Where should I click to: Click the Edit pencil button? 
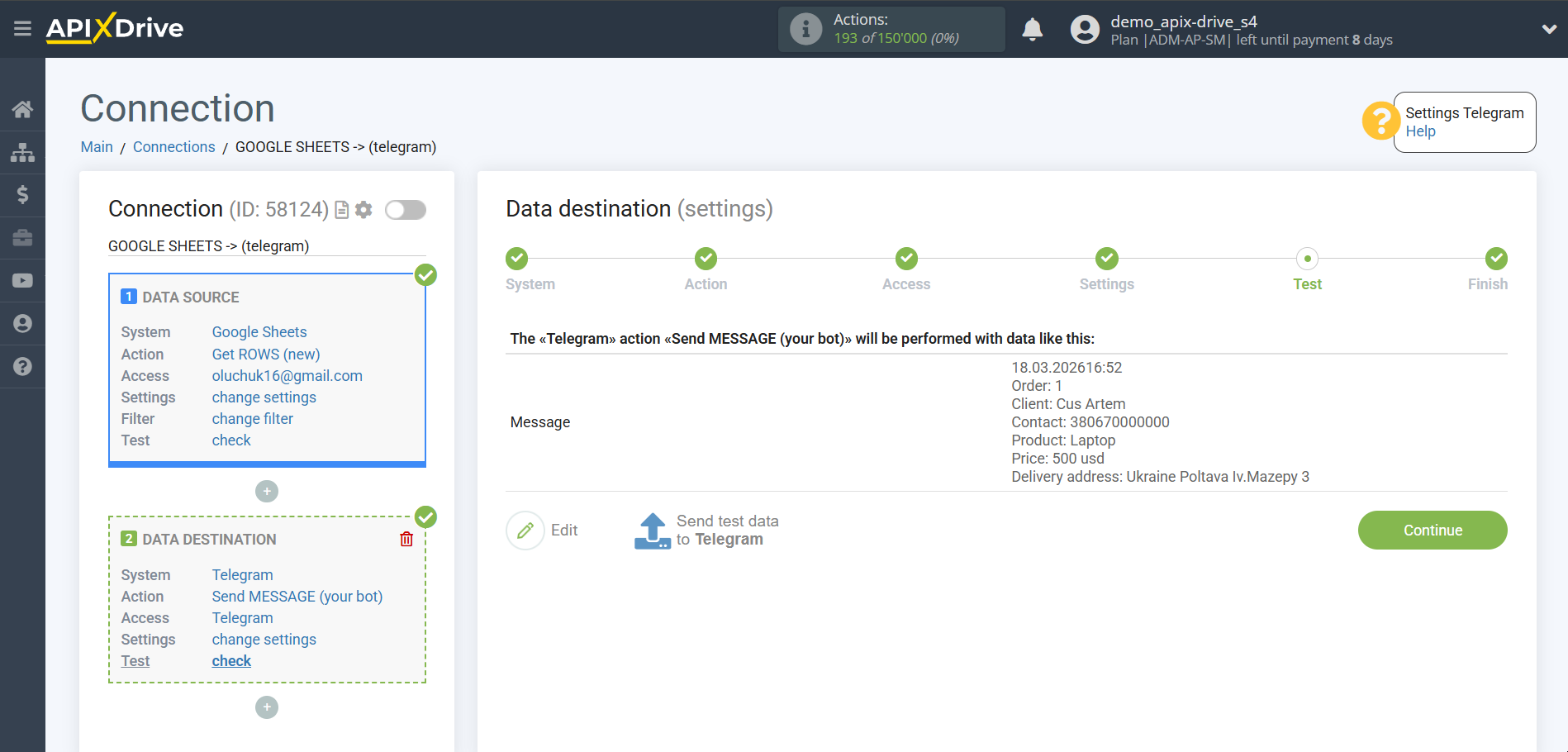525,531
